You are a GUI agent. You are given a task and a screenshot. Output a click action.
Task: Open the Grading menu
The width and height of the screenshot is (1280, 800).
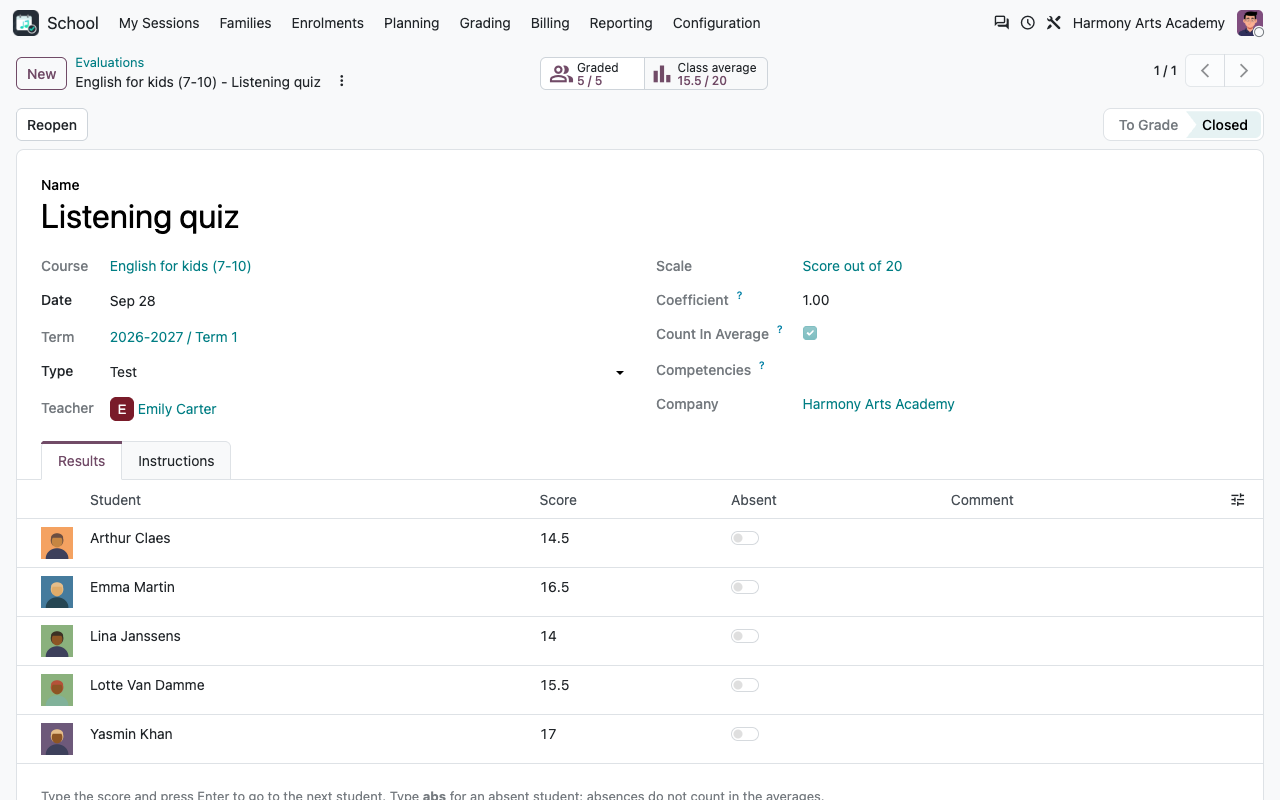(485, 23)
